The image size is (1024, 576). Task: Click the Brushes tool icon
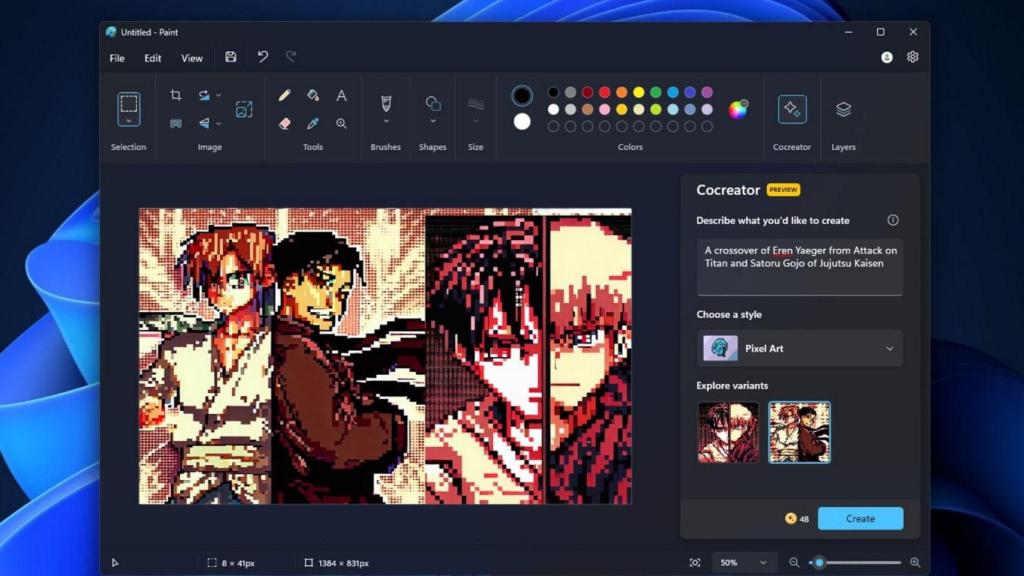386,104
